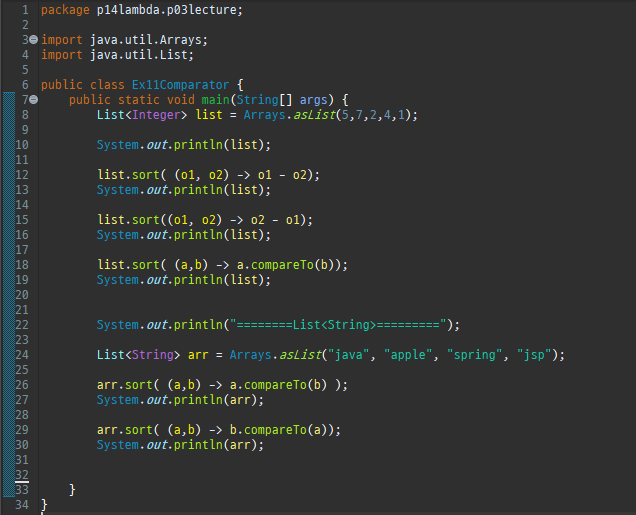Click the "apple" string literal
Image resolution: width=636 pixels, height=515 pixels.
408,355
